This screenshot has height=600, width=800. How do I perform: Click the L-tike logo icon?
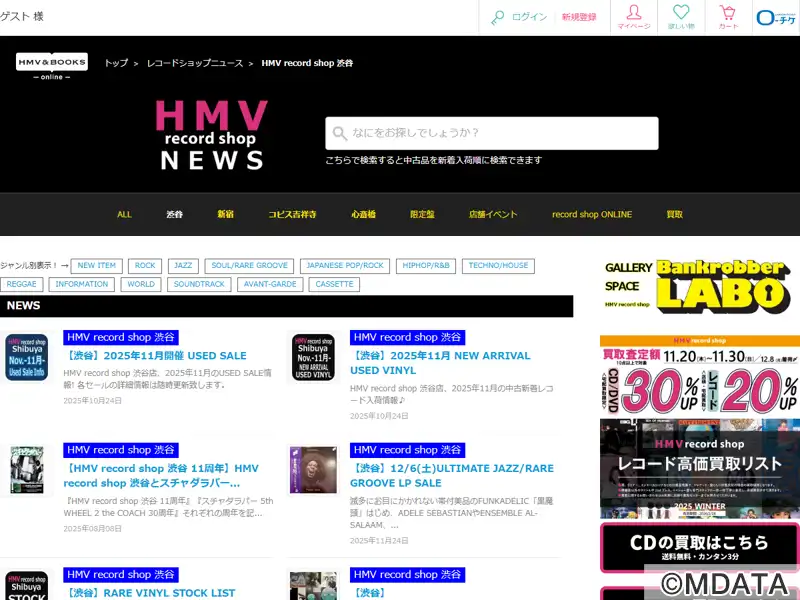click(776, 17)
